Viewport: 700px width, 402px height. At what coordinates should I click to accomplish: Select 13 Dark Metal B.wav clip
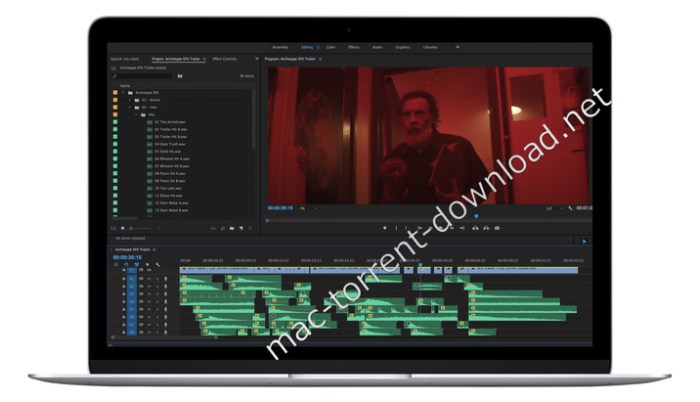coord(171,210)
